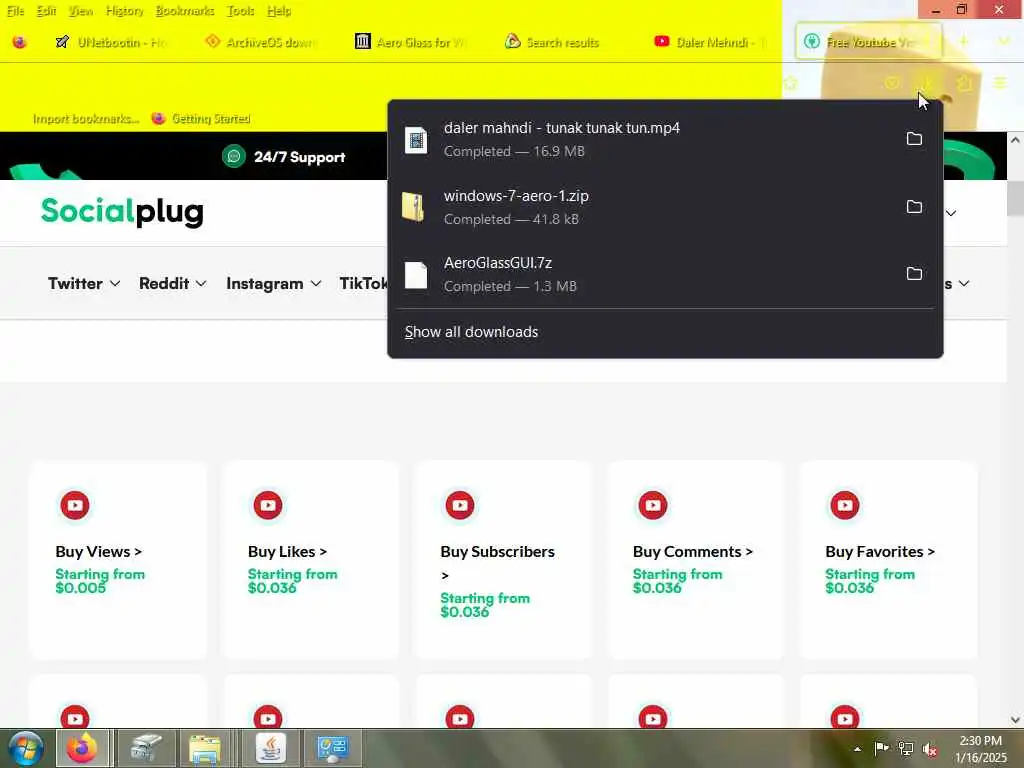Click the scrollbar up arrow
This screenshot has width=1024, height=768.
(1015, 140)
